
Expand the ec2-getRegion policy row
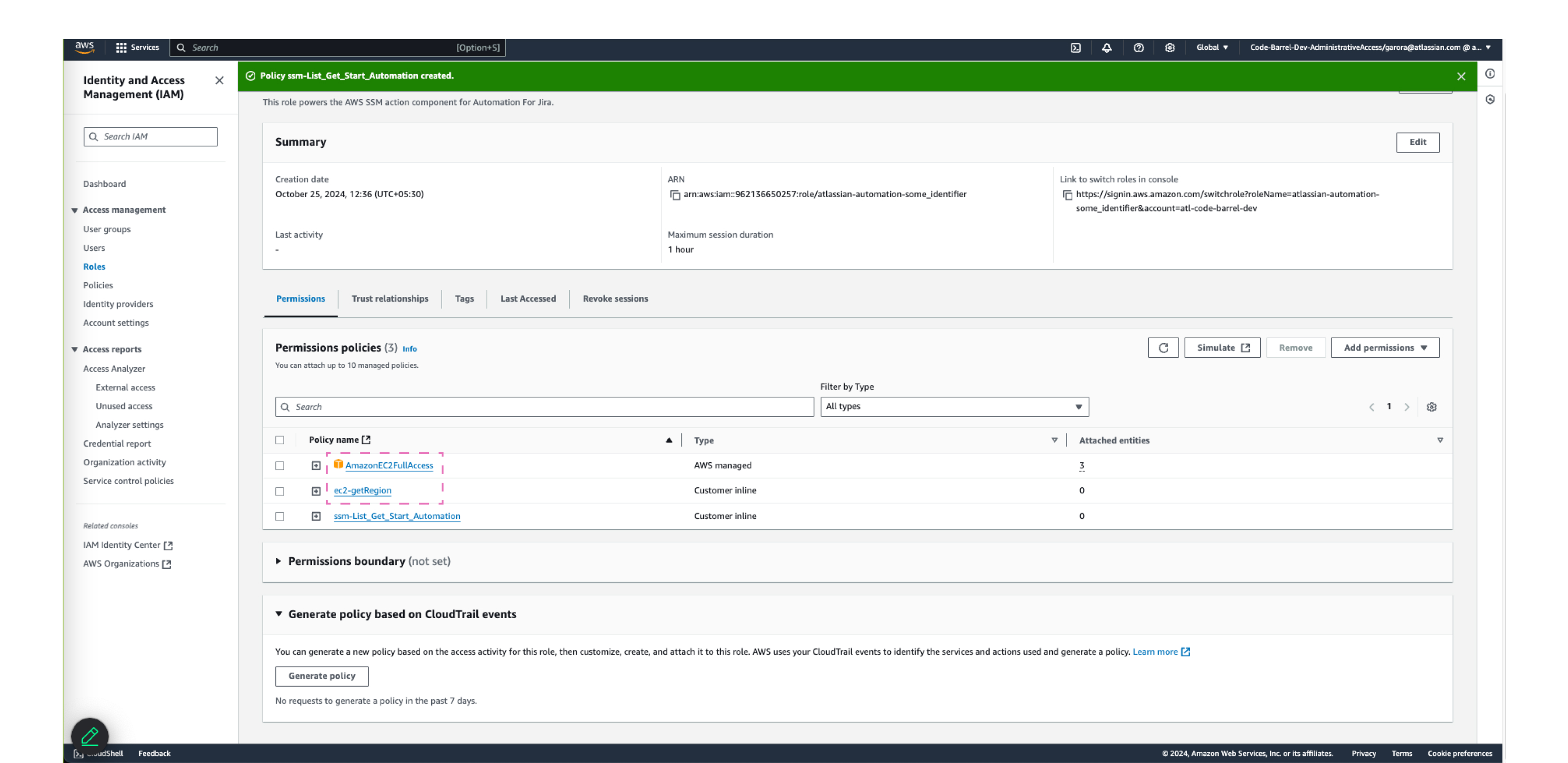[x=316, y=491]
